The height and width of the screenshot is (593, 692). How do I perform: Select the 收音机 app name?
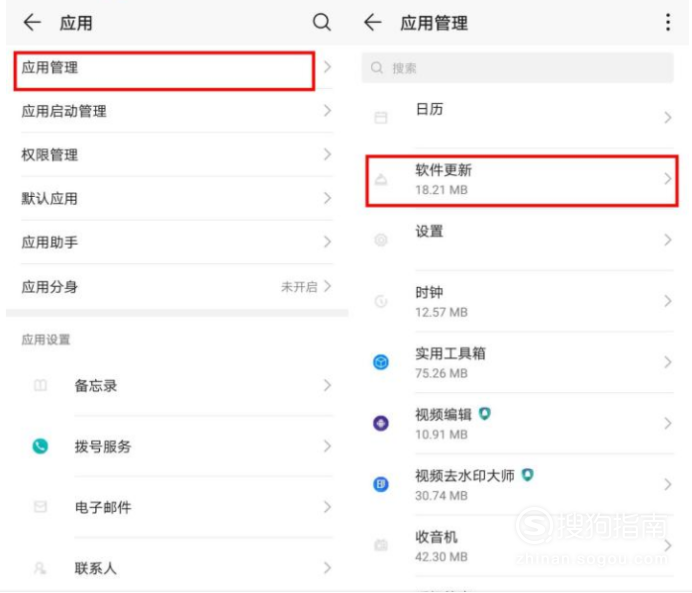coord(436,537)
